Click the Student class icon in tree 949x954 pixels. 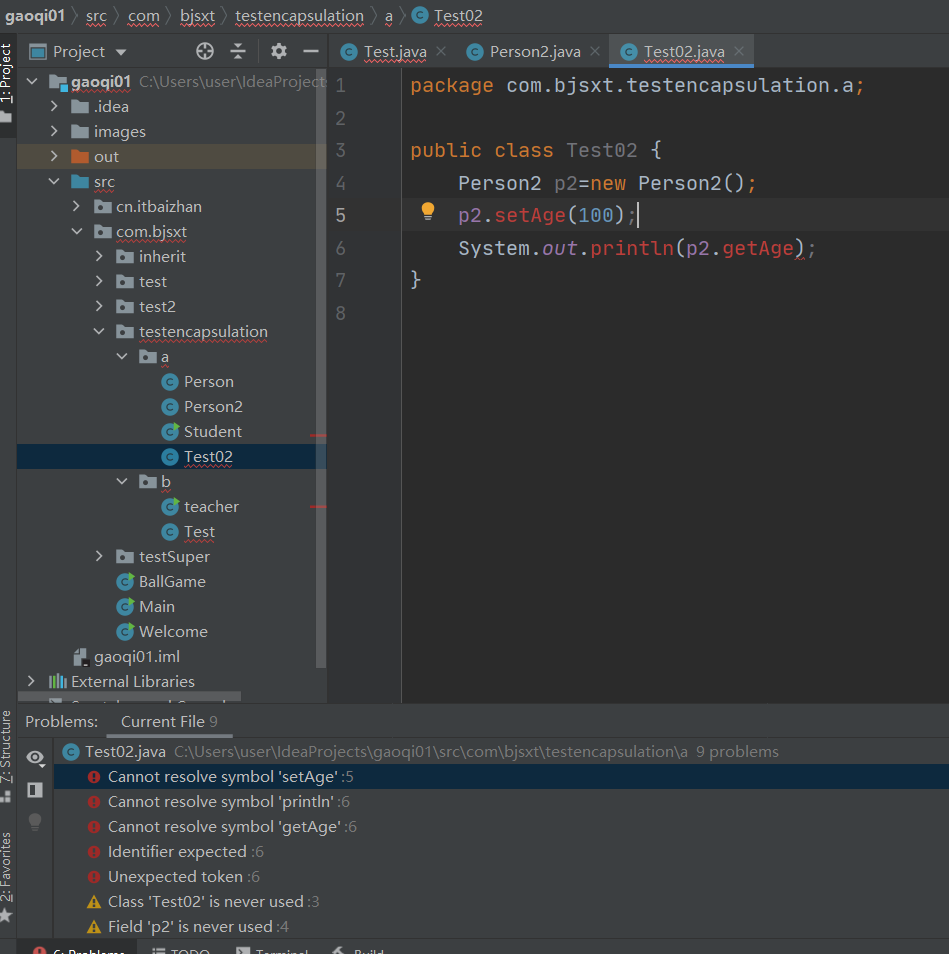(170, 431)
